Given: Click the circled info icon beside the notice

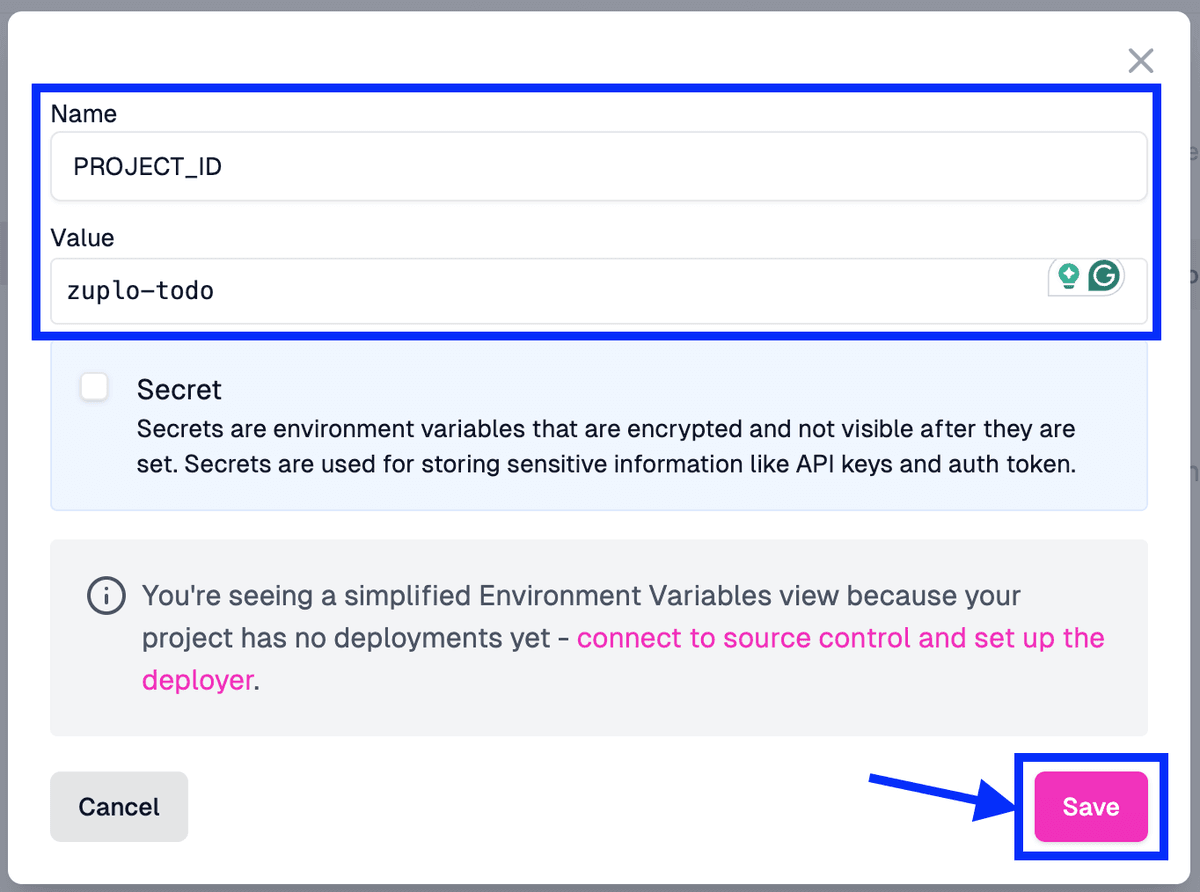Looking at the screenshot, I should click(105, 596).
